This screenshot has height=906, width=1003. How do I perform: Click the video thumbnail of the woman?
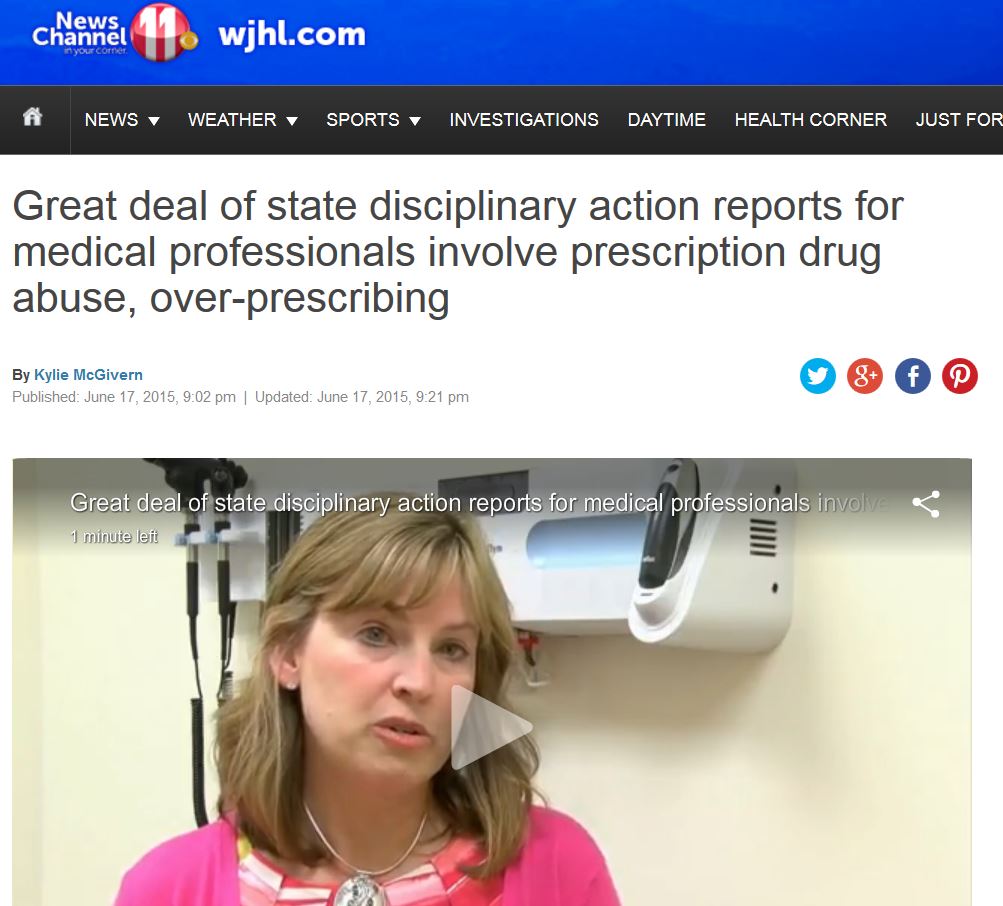[492, 682]
